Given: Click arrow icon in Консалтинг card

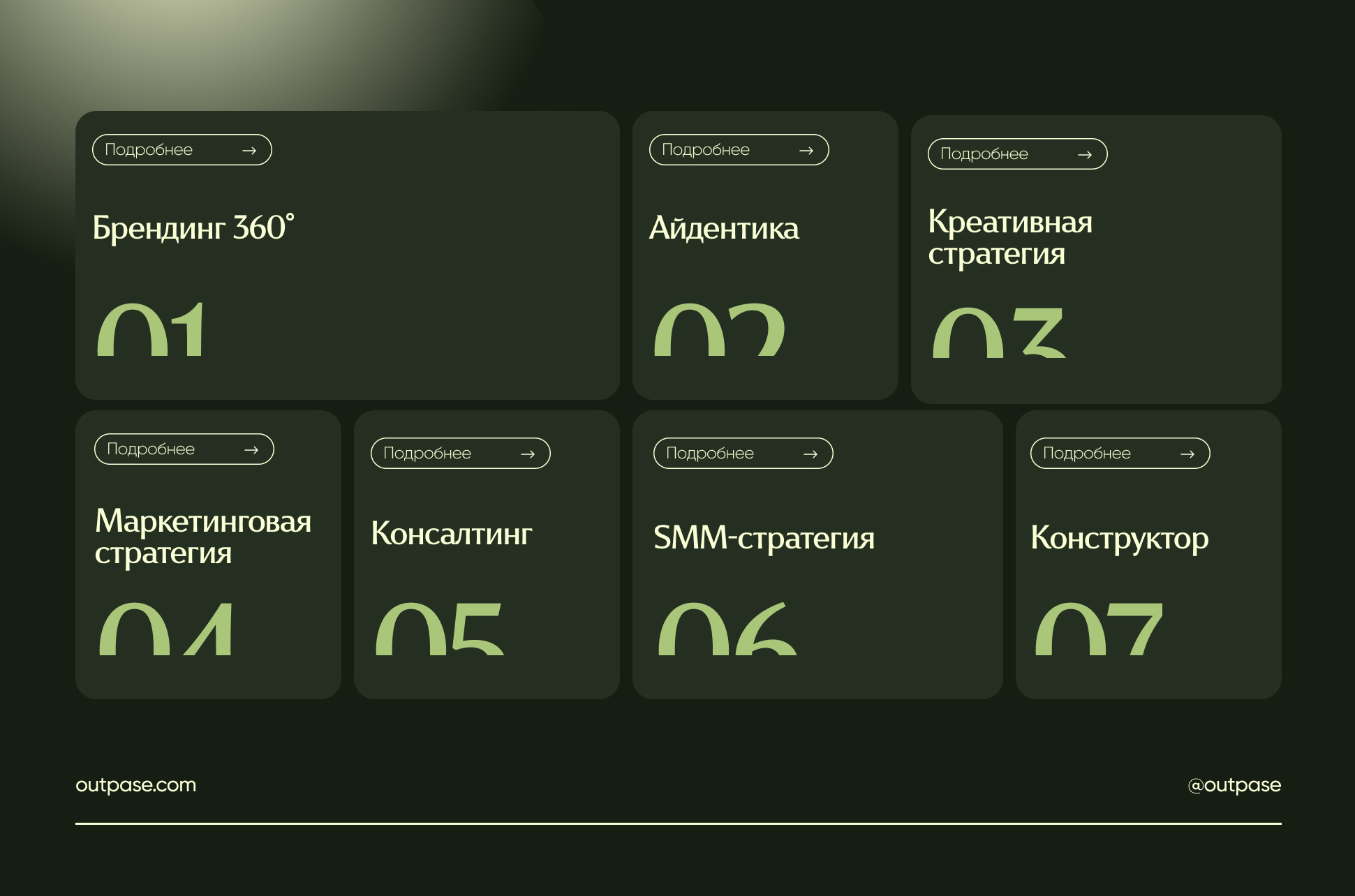Looking at the screenshot, I should (x=528, y=454).
